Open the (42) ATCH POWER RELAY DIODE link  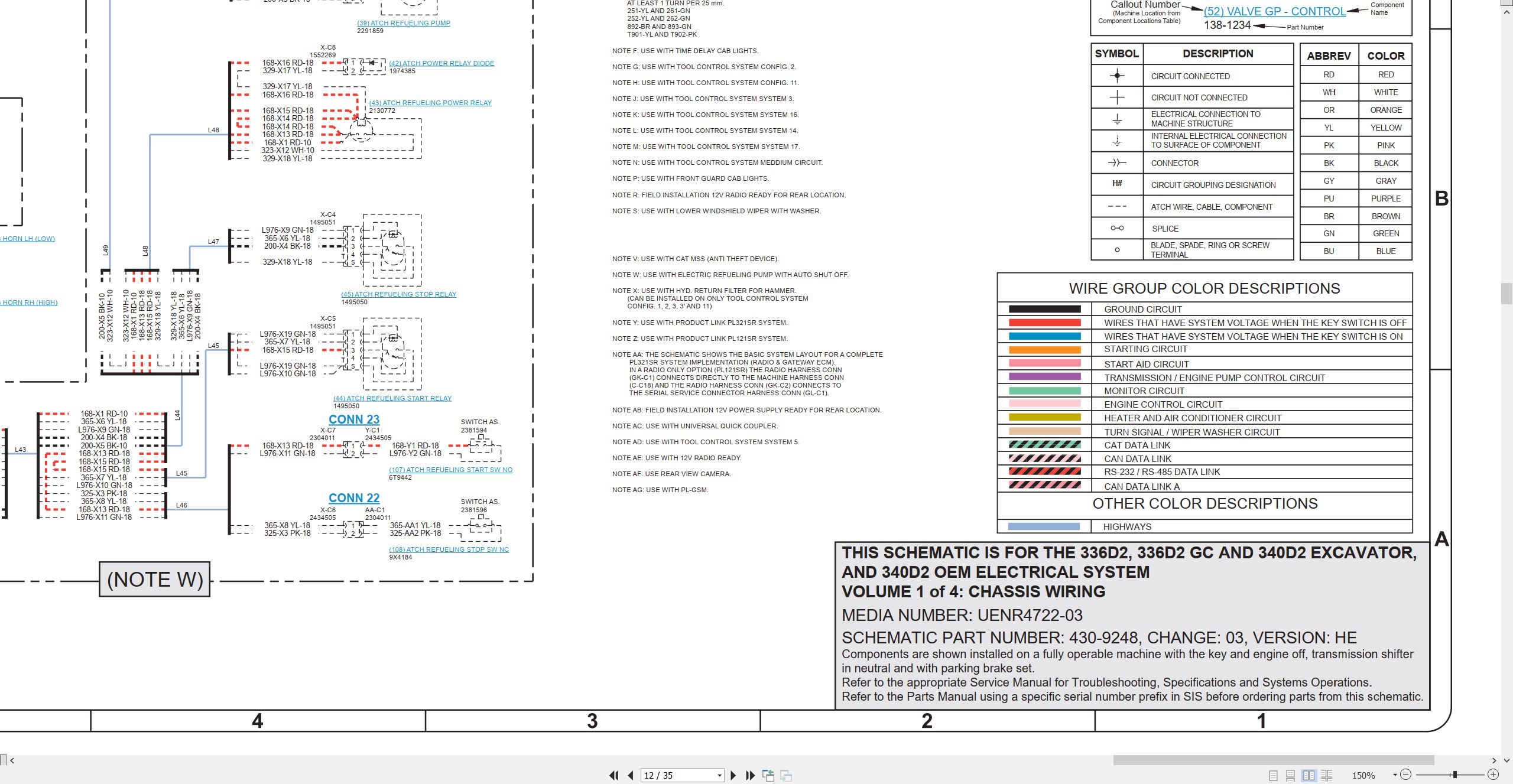coord(441,63)
